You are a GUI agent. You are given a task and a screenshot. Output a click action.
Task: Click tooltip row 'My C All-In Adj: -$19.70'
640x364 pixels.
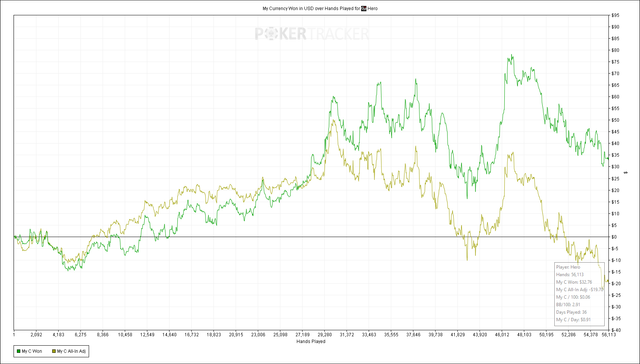(x=579, y=290)
